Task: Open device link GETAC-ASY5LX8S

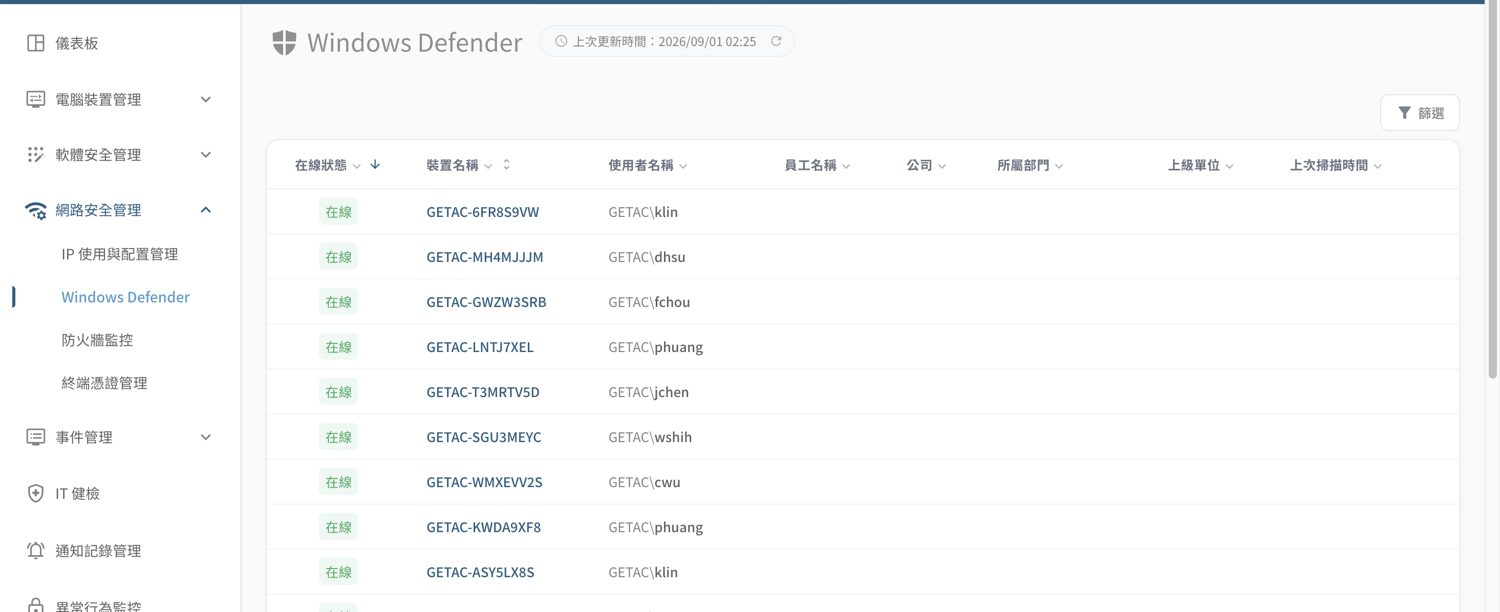Action: 480,572
